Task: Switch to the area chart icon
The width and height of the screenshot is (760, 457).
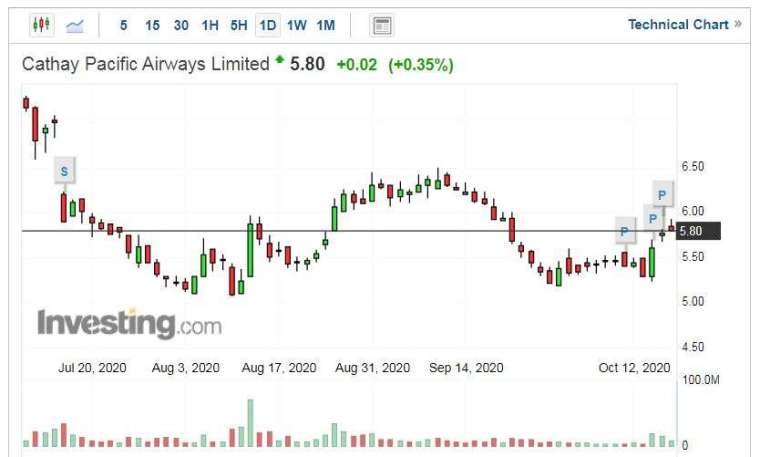Action: [75, 25]
